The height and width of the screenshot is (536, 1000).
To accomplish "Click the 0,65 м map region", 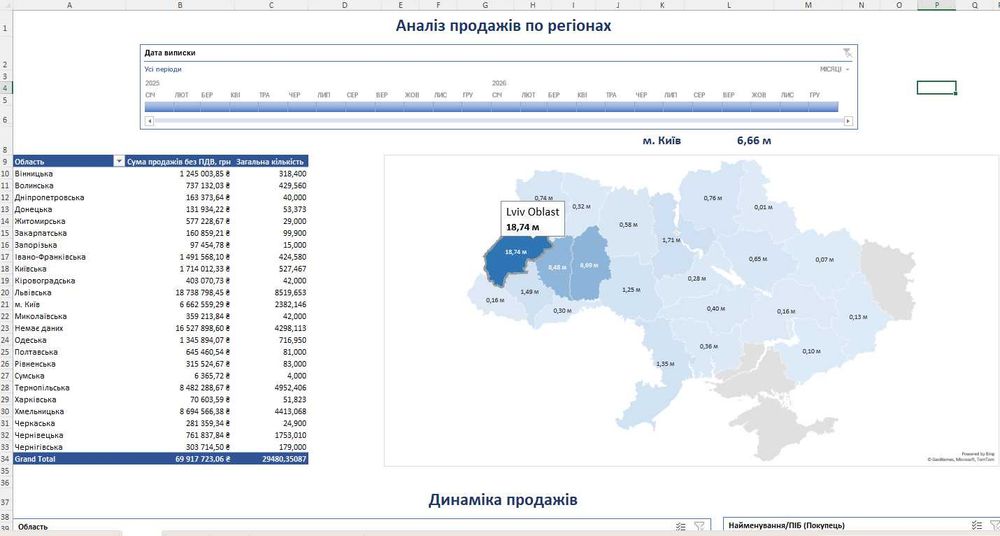I will 758,259.
